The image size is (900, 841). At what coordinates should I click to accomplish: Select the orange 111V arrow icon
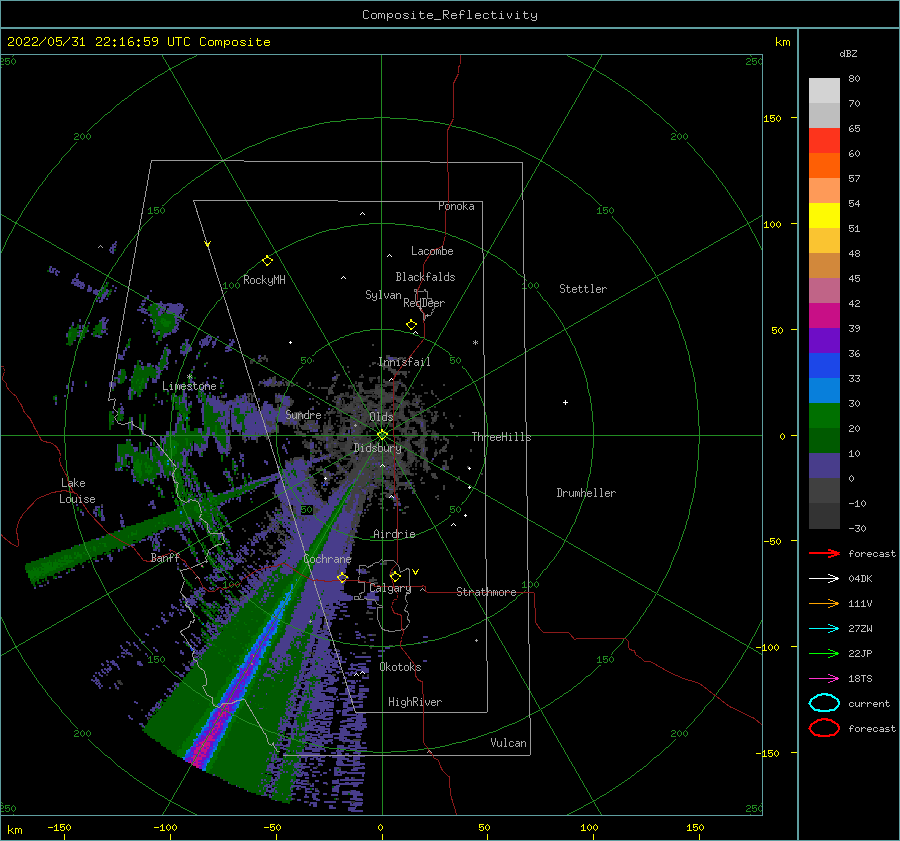pos(824,603)
